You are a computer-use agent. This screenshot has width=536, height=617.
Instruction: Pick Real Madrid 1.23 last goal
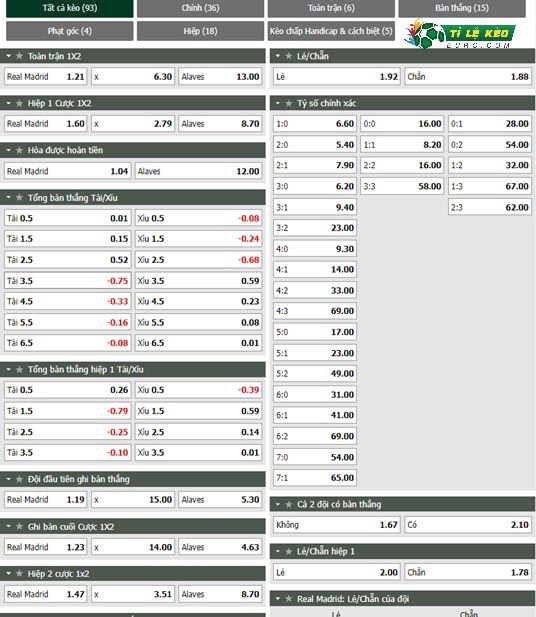coord(46,547)
